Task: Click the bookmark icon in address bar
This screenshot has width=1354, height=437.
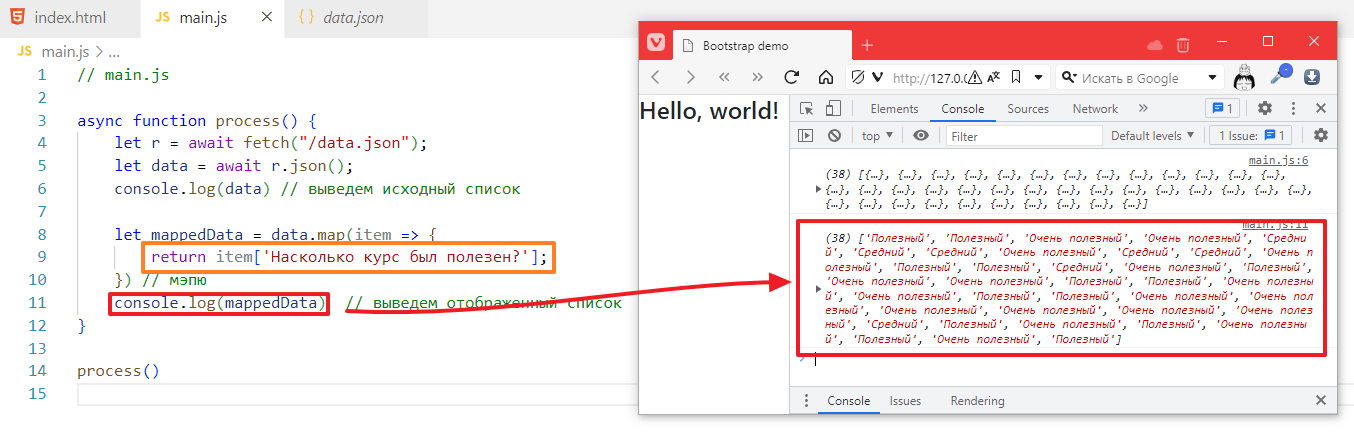Action: click(x=1015, y=78)
